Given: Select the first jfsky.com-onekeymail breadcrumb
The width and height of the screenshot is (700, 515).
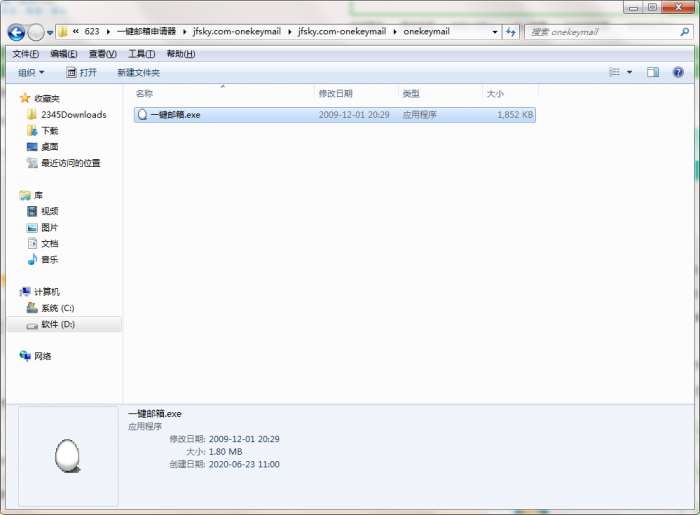Looking at the screenshot, I should click(237, 31).
